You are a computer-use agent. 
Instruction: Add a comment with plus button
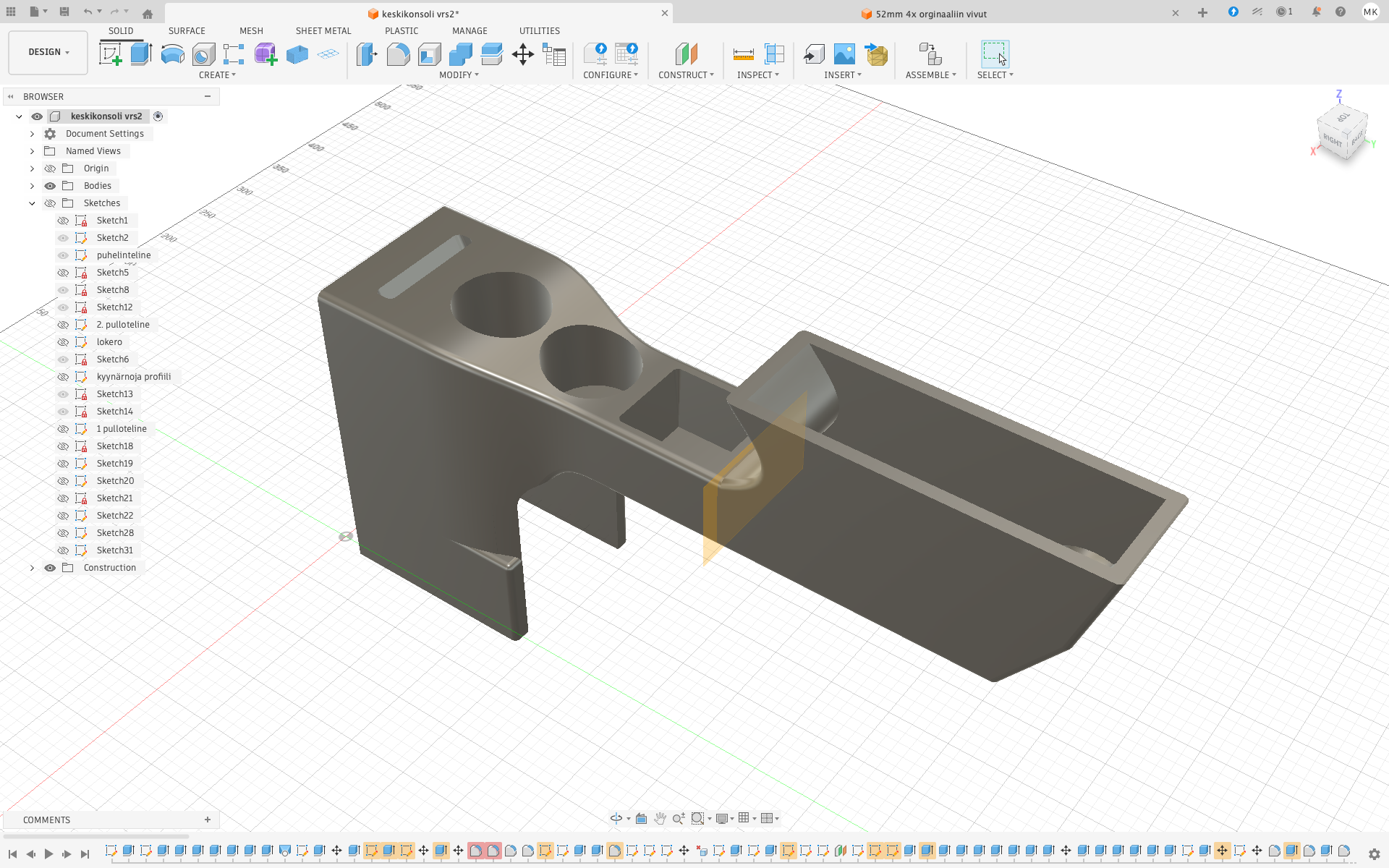coord(208,820)
